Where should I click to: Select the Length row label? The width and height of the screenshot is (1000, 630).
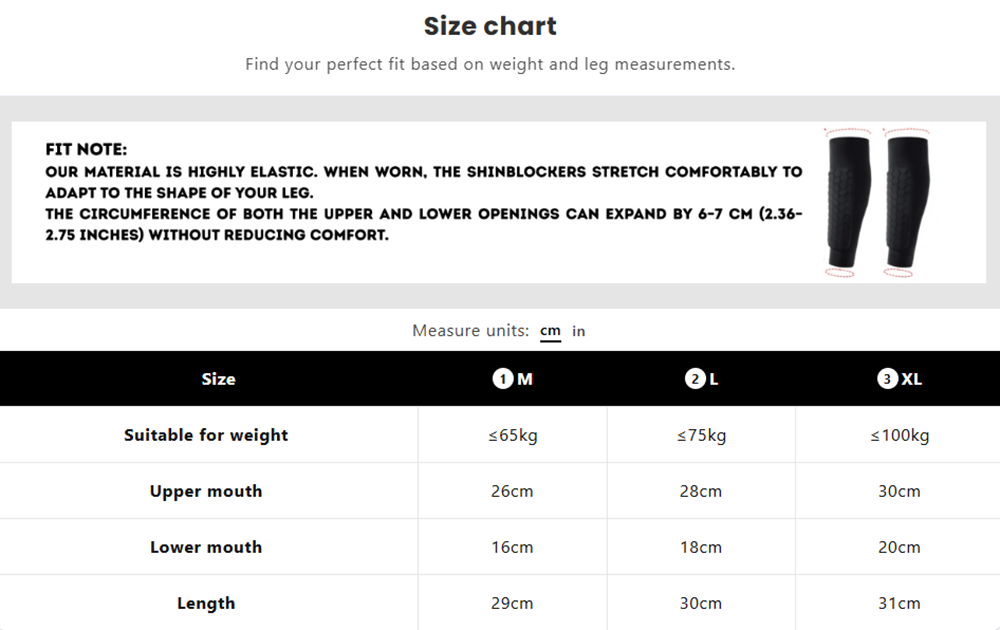click(x=206, y=603)
